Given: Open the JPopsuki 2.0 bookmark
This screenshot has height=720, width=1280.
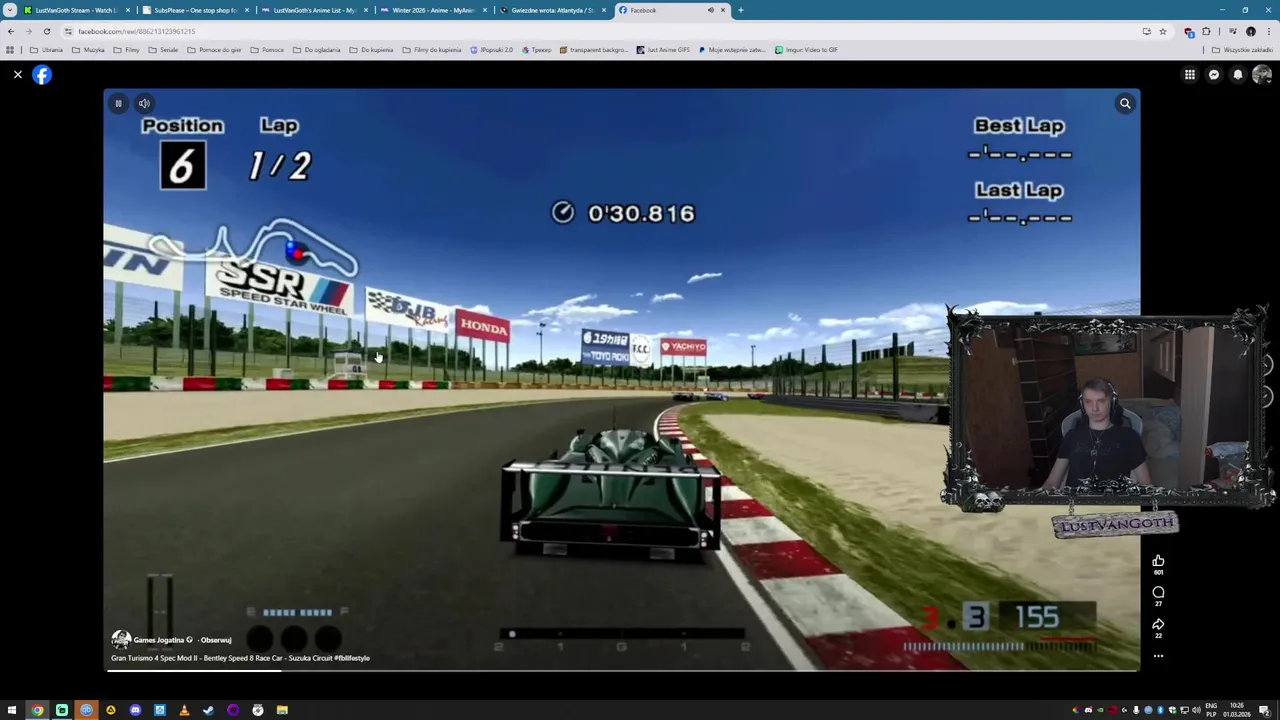Looking at the screenshot, I should [x=491, y=49].
